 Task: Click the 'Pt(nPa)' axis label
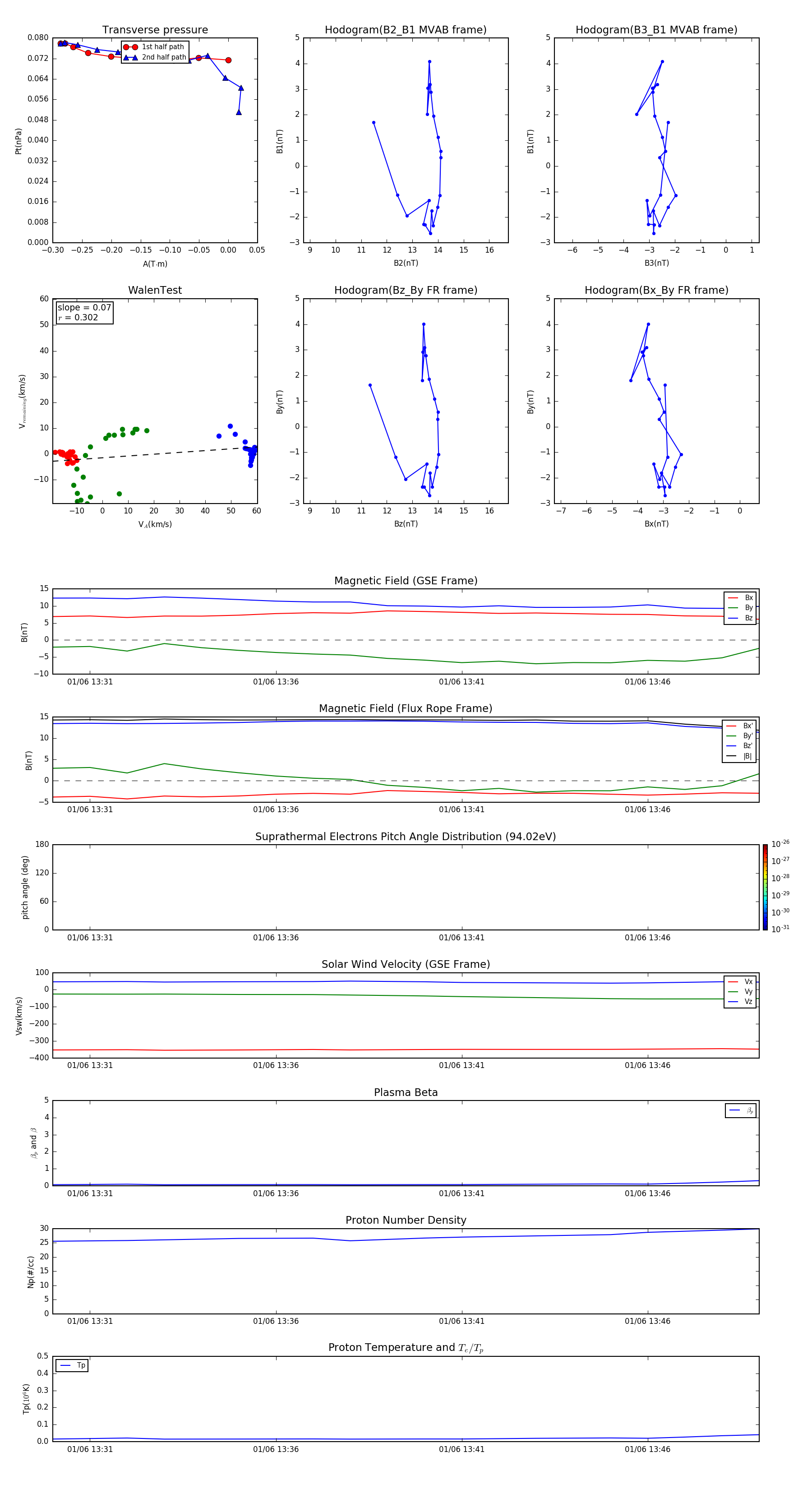point(18,141)
